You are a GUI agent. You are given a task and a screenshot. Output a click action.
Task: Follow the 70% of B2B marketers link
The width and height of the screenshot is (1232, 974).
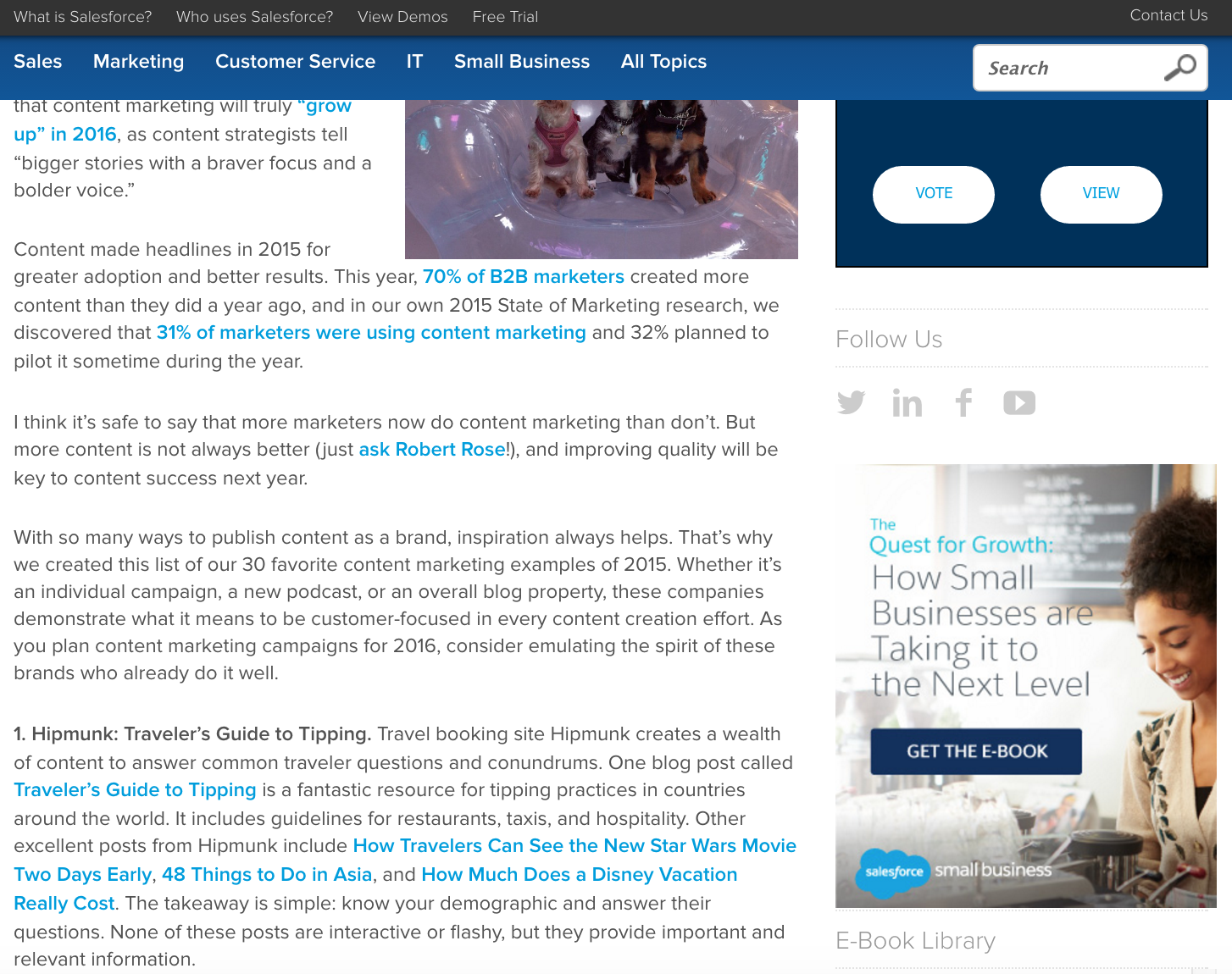point(523,276)
